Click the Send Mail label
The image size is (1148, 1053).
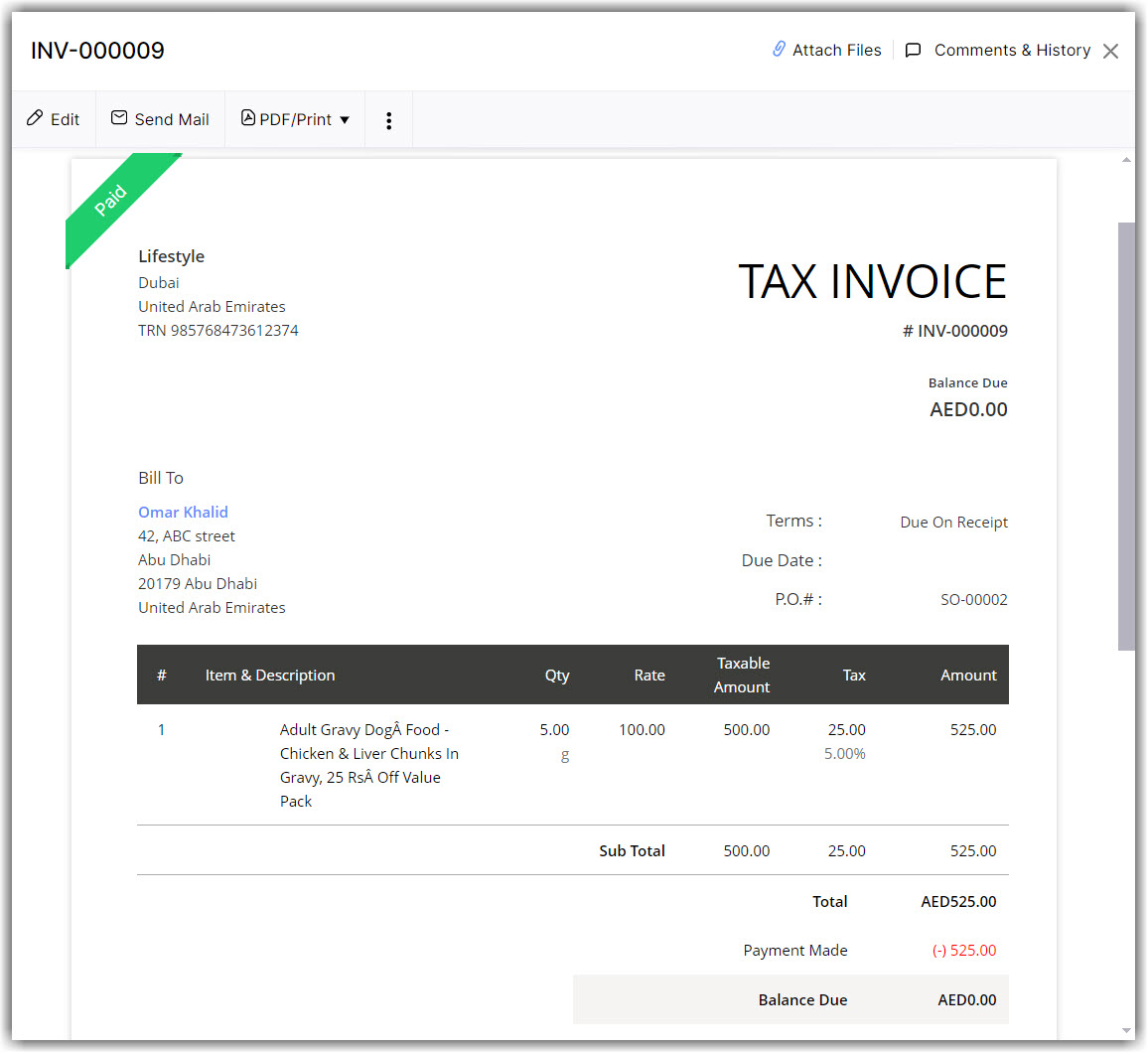coord(172,119)
